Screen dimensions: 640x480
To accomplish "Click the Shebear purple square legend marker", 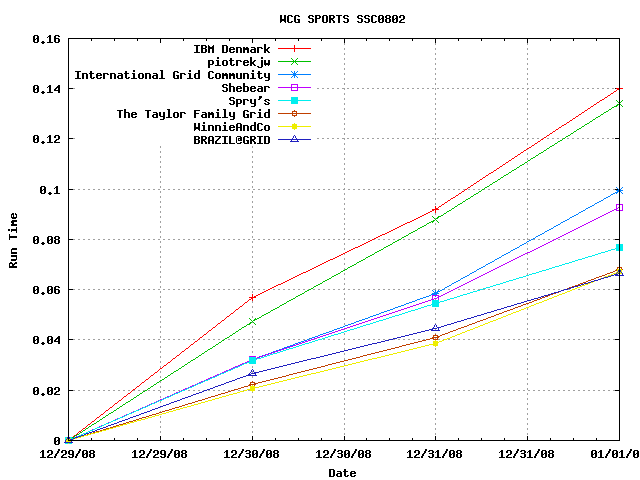I will click(x=293, y=88).
